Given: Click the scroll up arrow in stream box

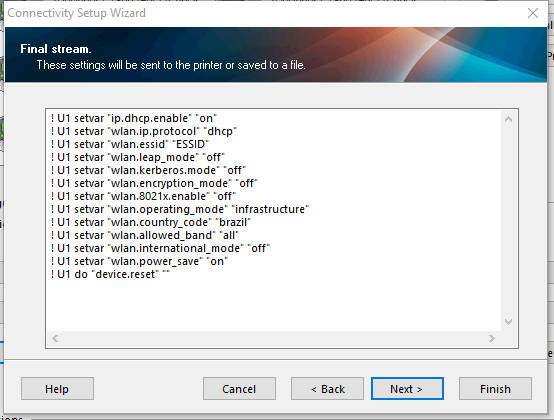Looking at the screenshot, I should click(x=508, y=119).
